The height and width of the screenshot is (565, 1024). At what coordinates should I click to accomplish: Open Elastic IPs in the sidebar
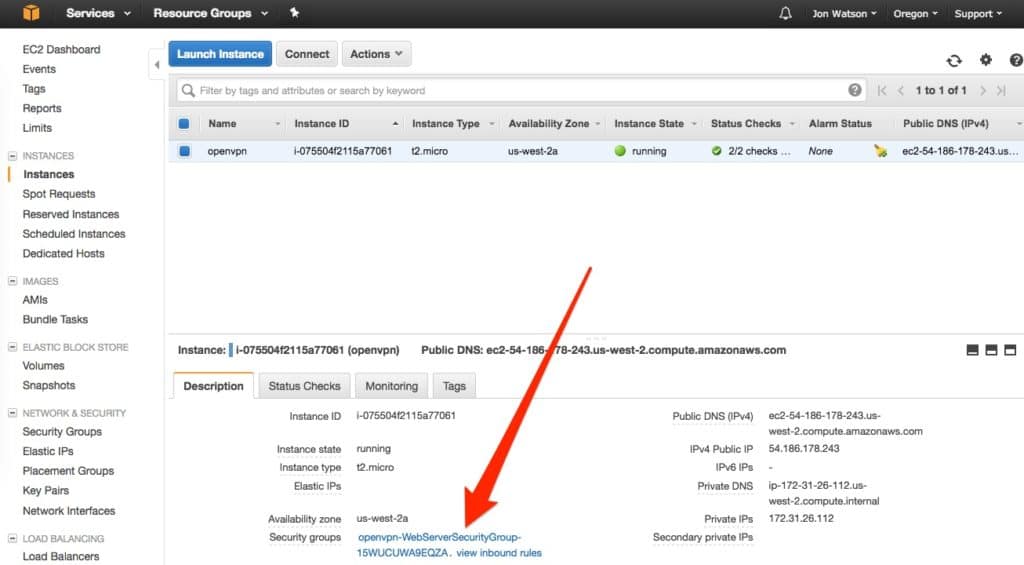[x=48, y=451]
